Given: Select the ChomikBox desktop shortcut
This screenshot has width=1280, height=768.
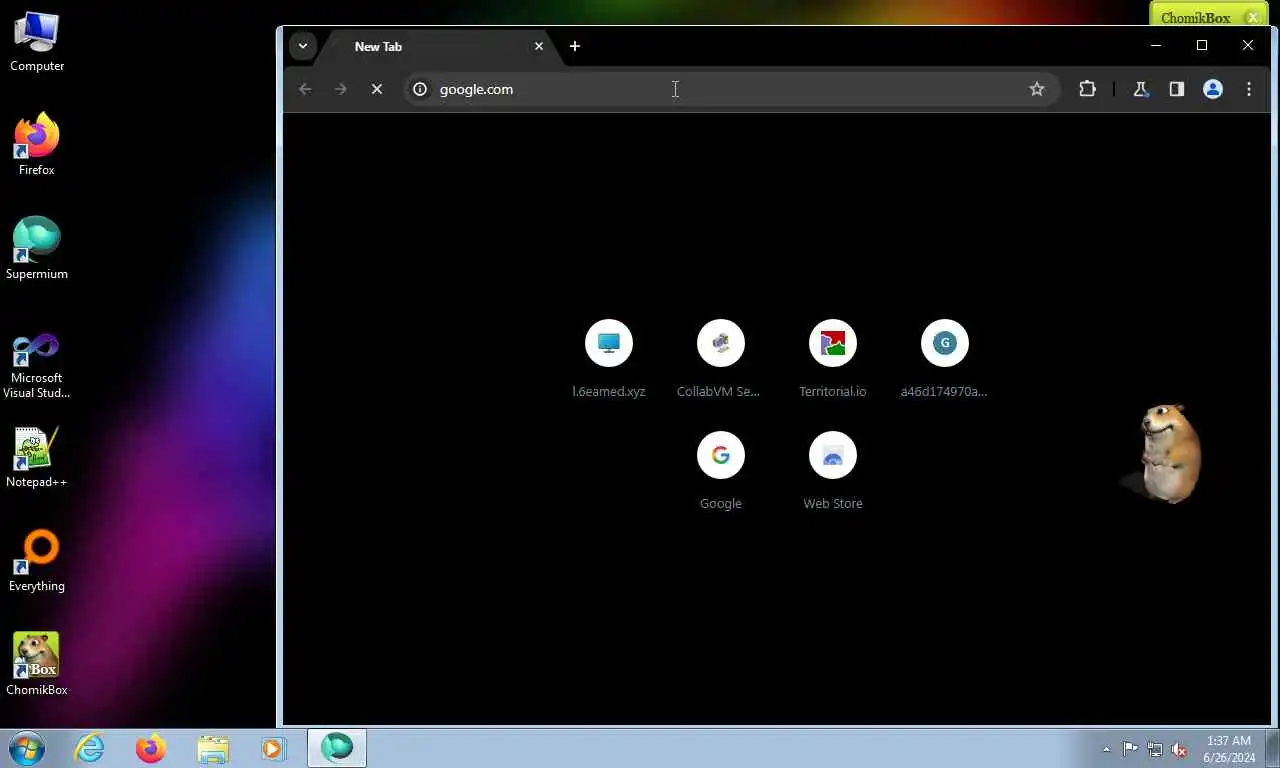Looking at the screenshot, I should (37, 665).
